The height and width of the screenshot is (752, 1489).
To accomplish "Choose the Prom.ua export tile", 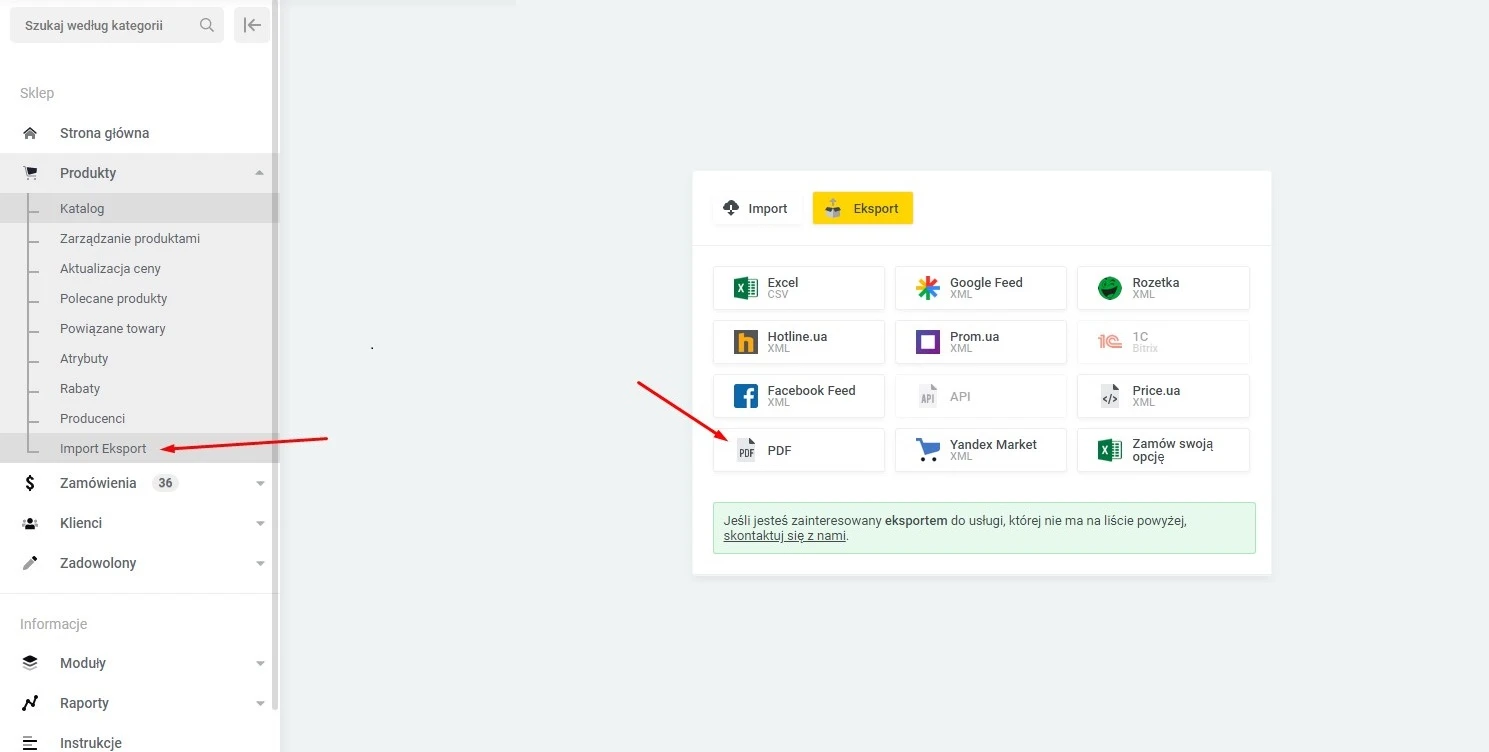I will coord(980,342).
